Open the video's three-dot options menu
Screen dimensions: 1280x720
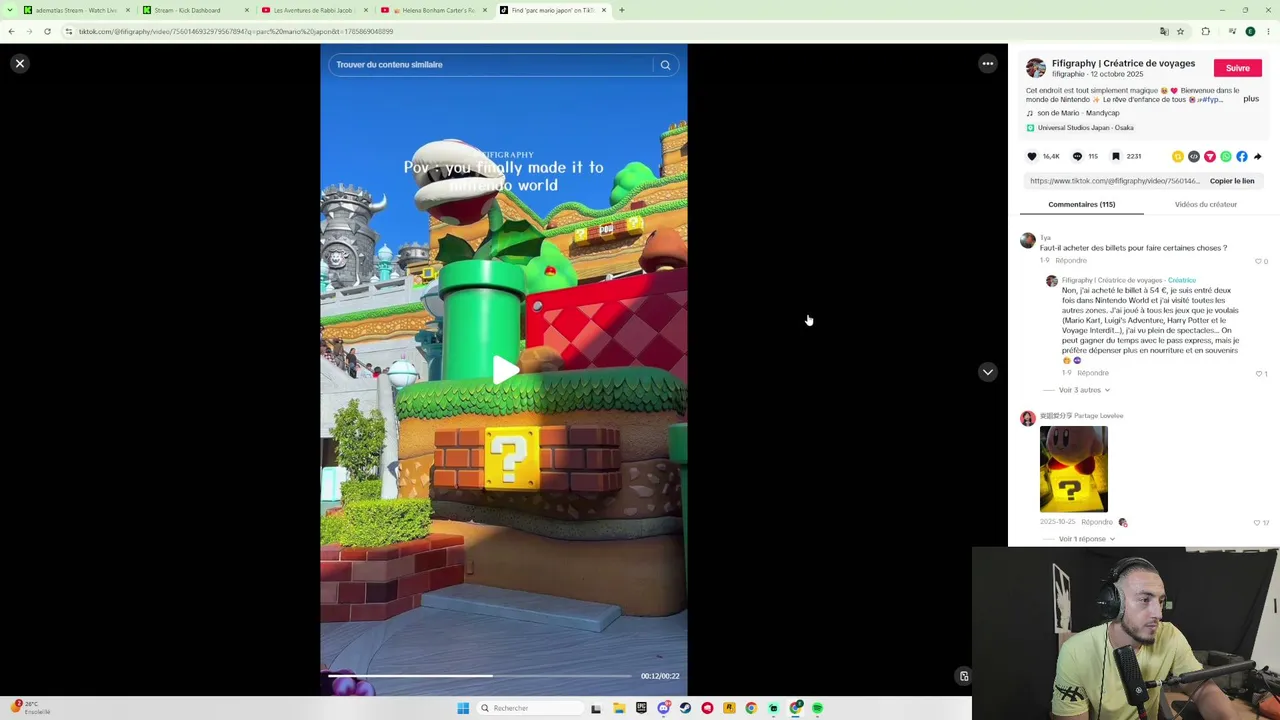[987, 63]
